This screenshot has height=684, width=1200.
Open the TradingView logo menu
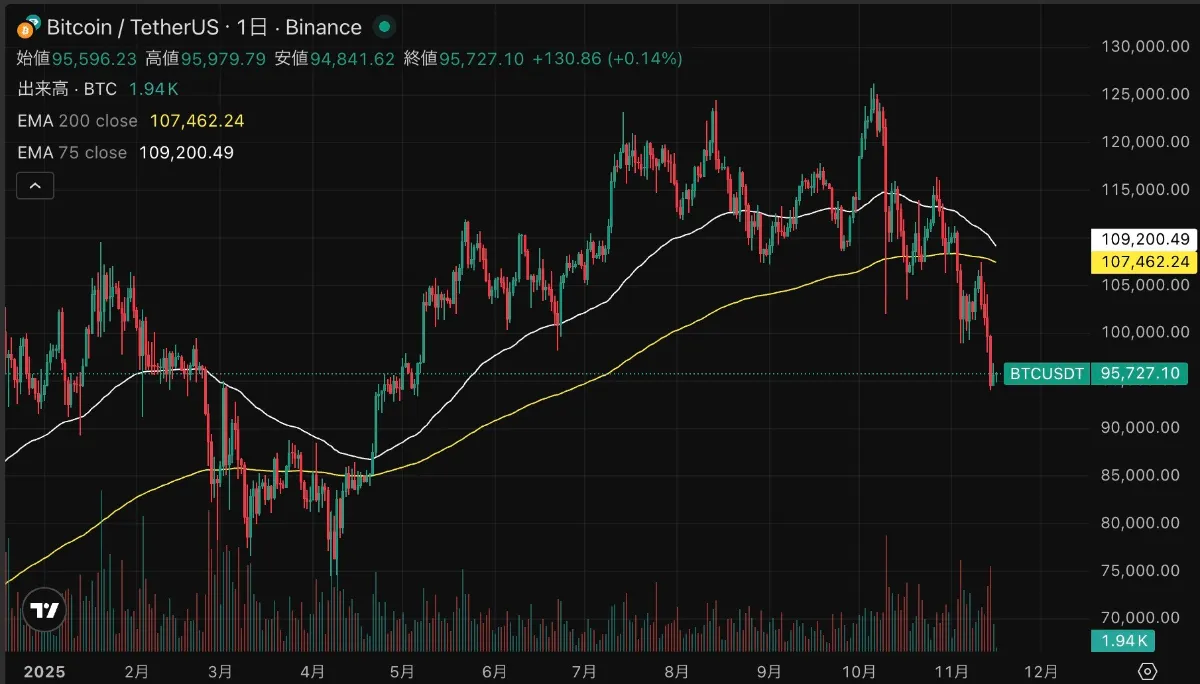(x=42, y=610)
